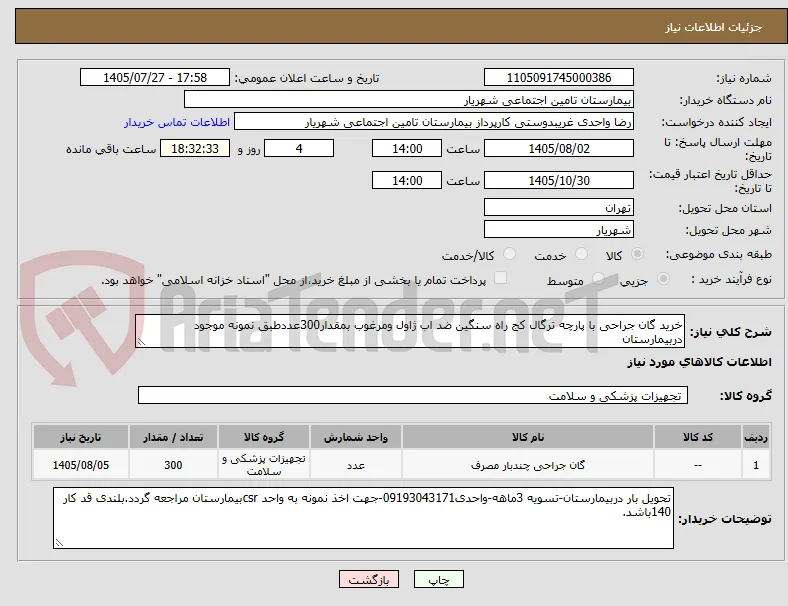Click the شرح کلی نیاز description textarea

[410, 331]
